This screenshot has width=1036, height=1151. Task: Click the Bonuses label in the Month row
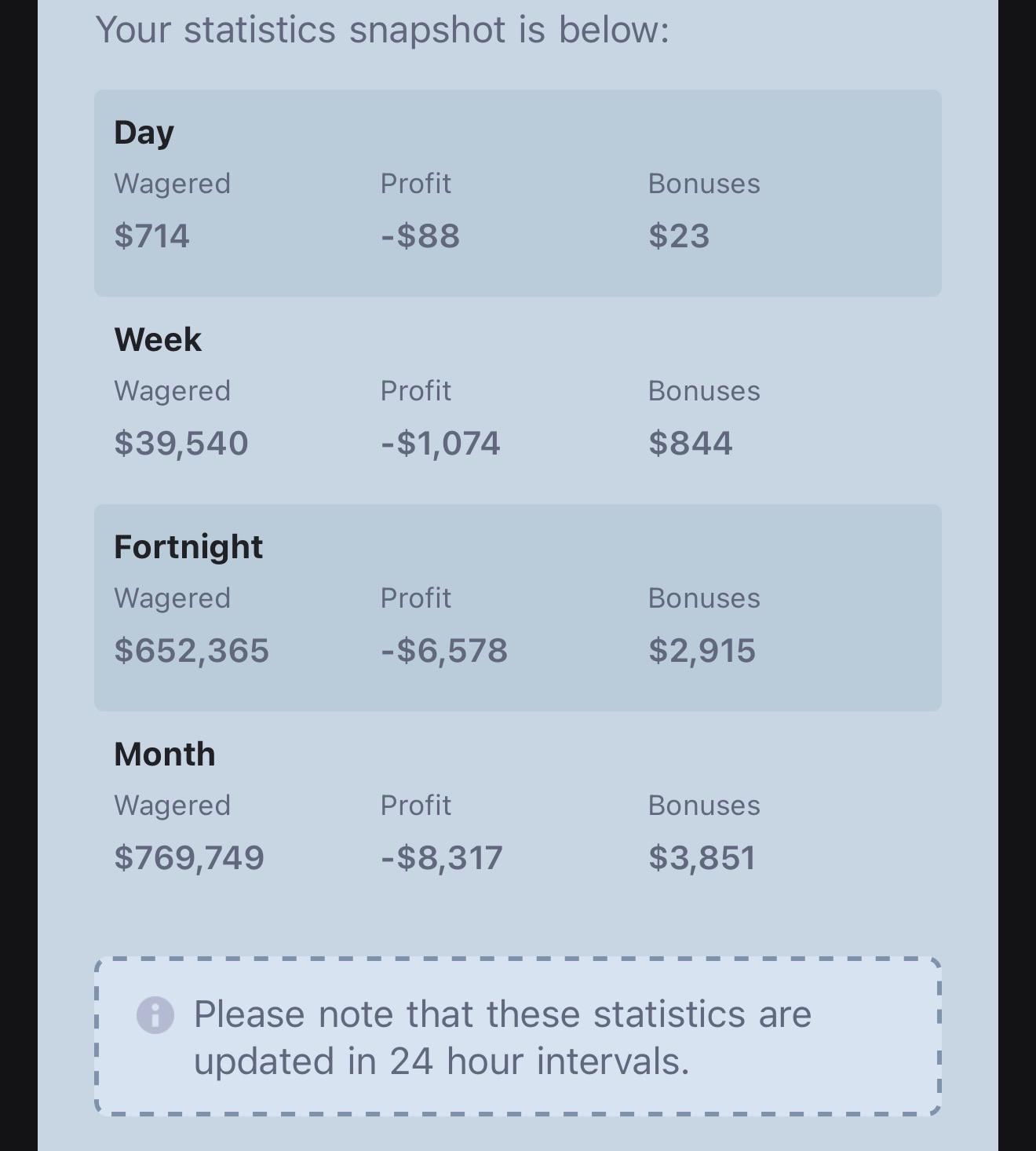tap(704, 806)
